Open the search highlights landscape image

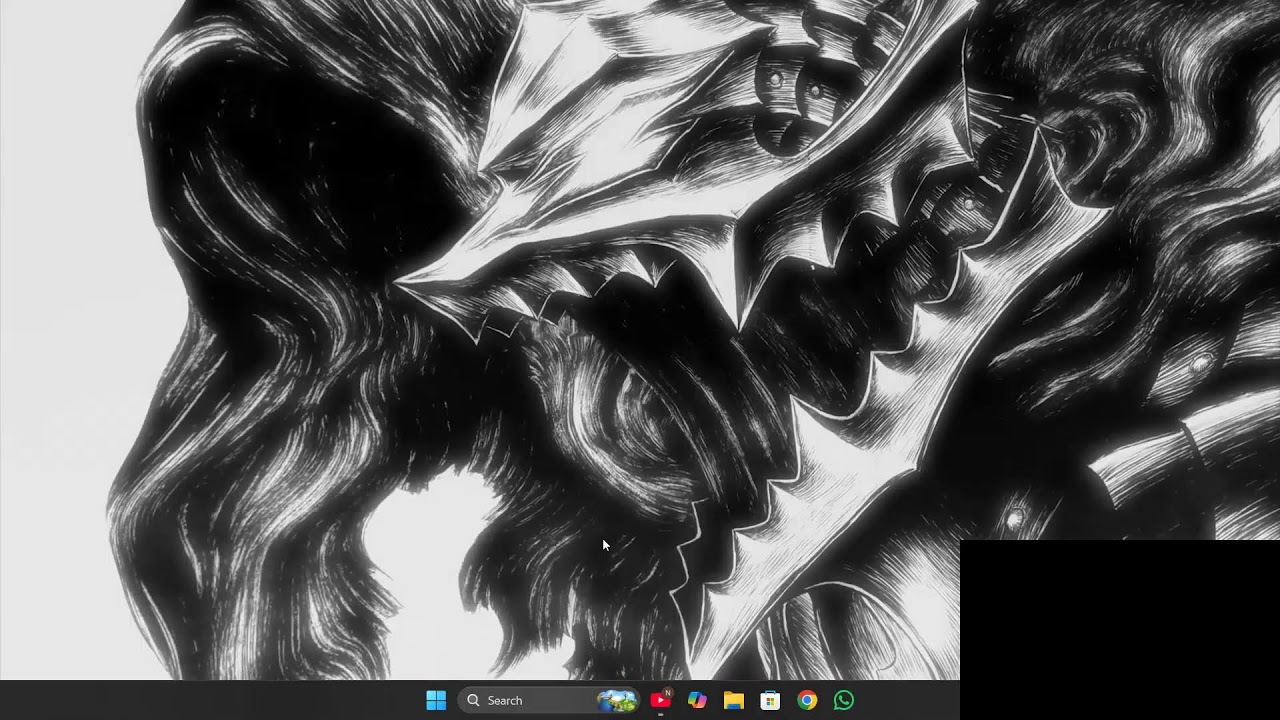coord(617,700)
